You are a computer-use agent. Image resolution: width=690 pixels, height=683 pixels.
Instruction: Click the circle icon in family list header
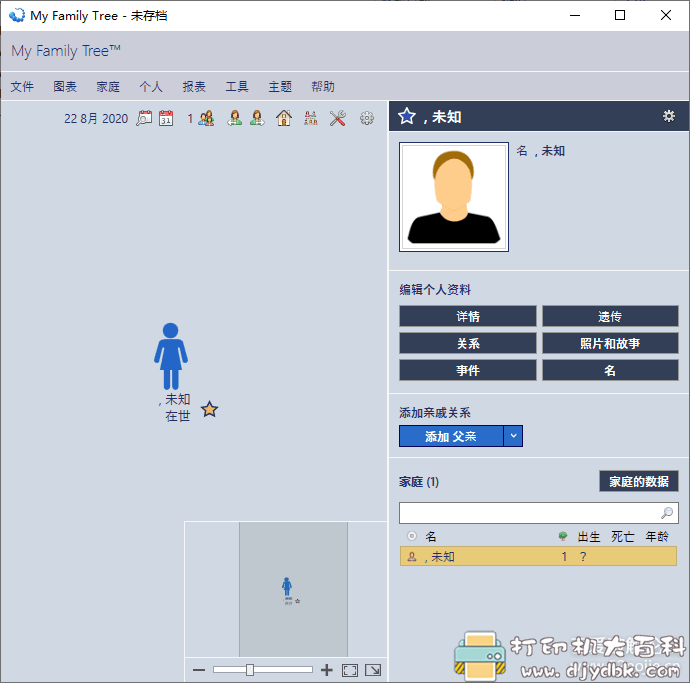tap(412, 536)
